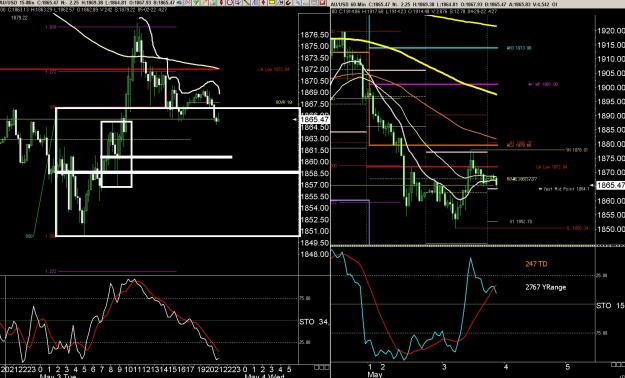The image size is (625, 378).
Task: Click day 5 on right chart time axis
Action: click(x=568, y=367)
